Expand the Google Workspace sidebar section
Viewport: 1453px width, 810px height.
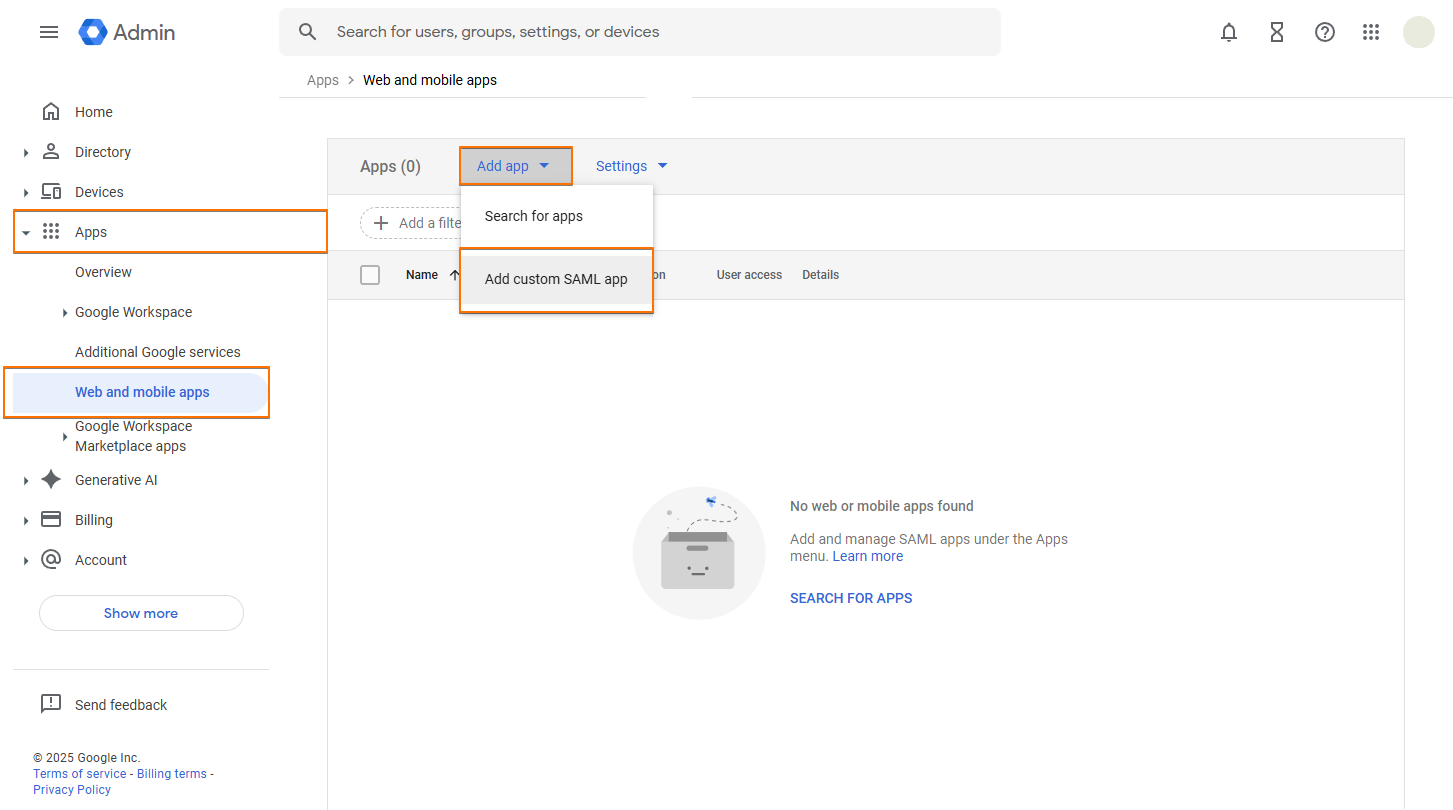coord(65,311)
